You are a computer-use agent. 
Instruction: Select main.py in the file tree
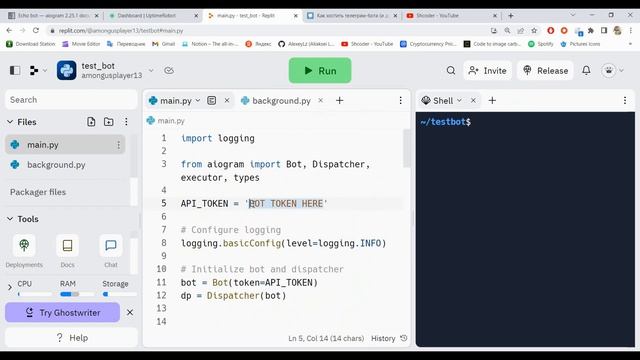tap(65, 144)
